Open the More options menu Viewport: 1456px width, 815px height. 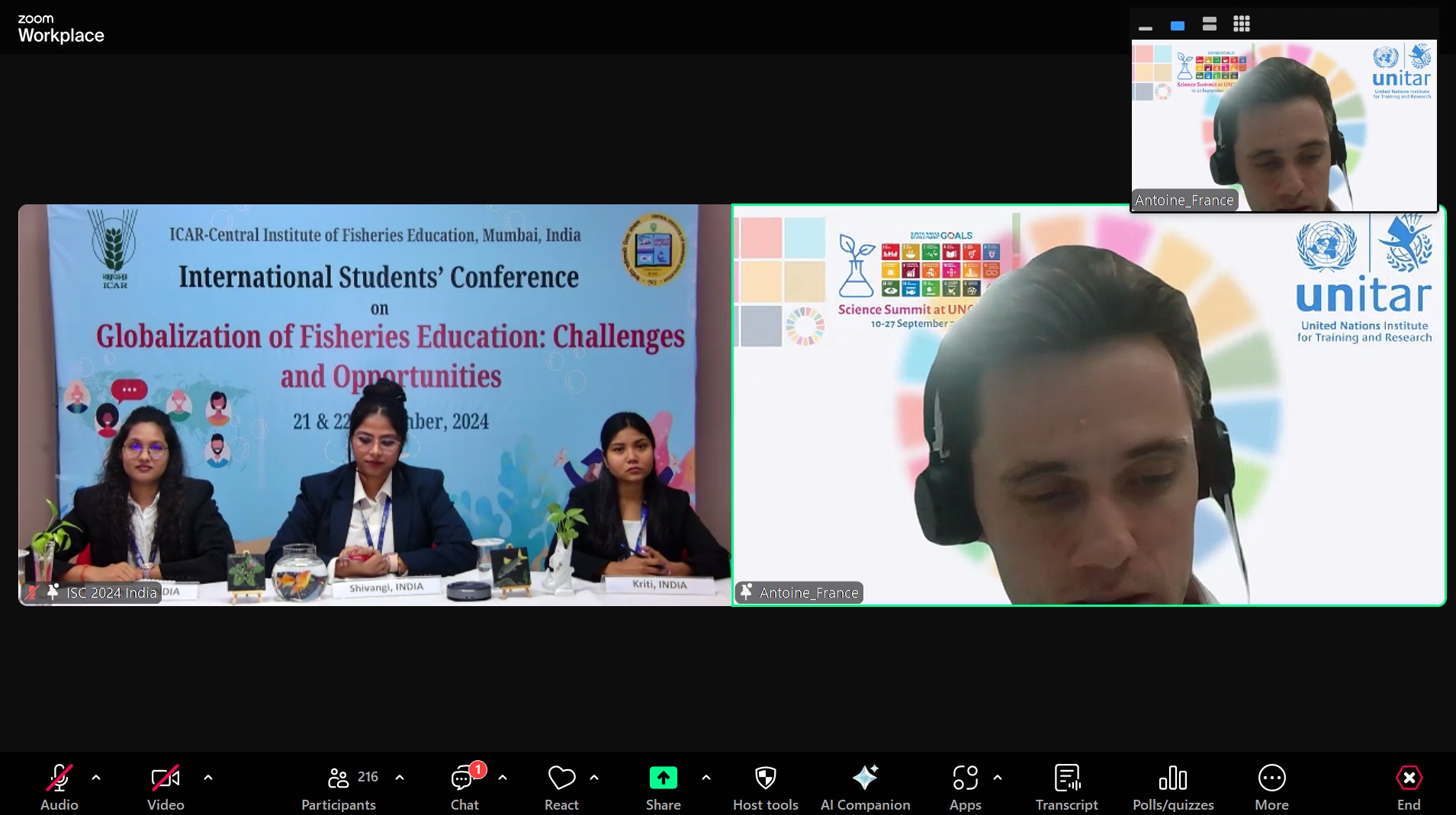[1271, 786]
